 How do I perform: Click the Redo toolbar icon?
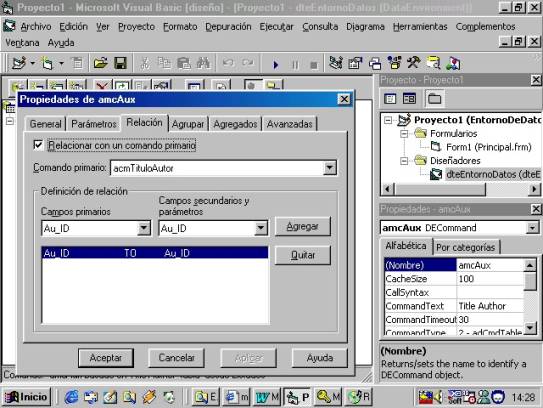[248, 63]
